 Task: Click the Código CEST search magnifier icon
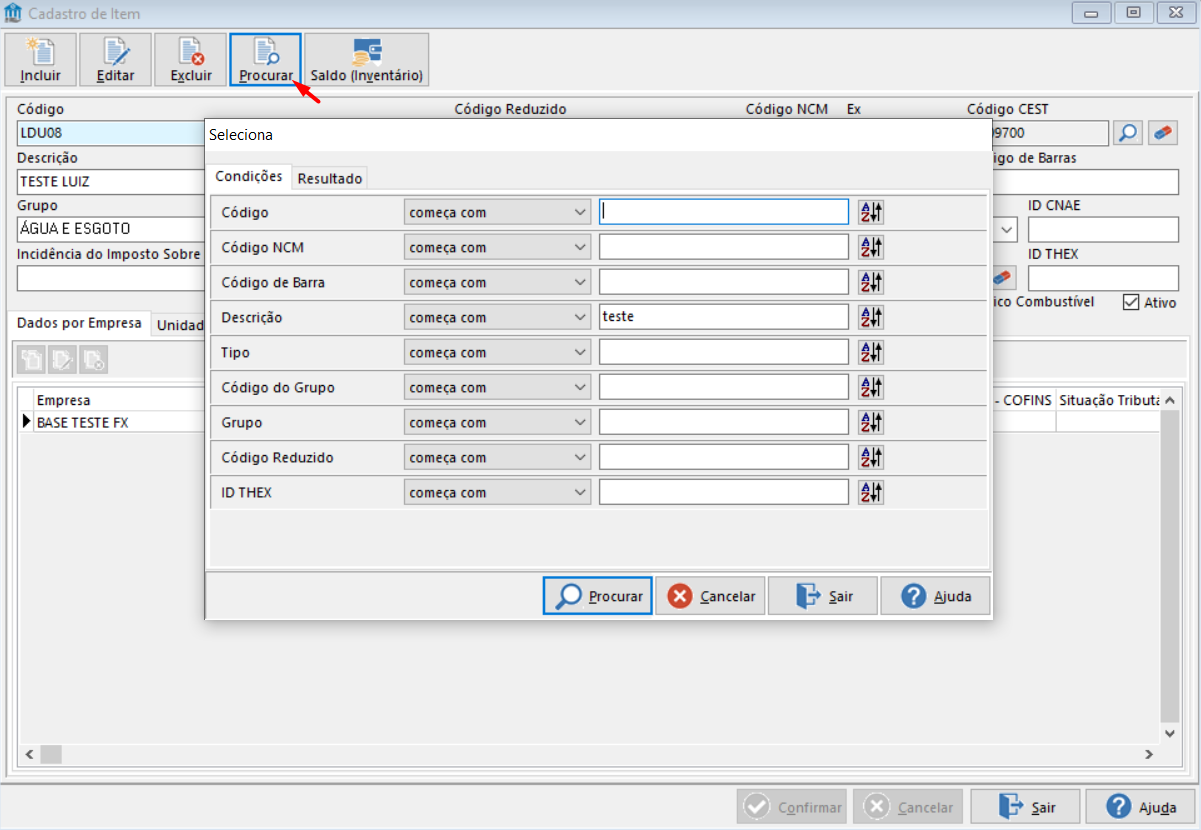[x=1128, y=133]
